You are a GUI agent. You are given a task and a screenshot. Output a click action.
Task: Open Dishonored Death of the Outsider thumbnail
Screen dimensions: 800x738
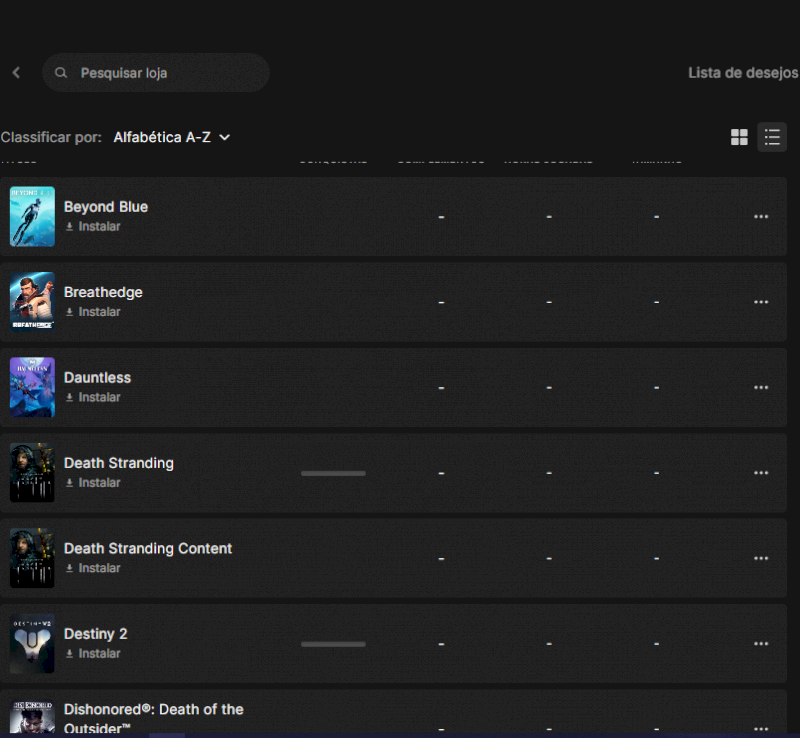(32, 717)
